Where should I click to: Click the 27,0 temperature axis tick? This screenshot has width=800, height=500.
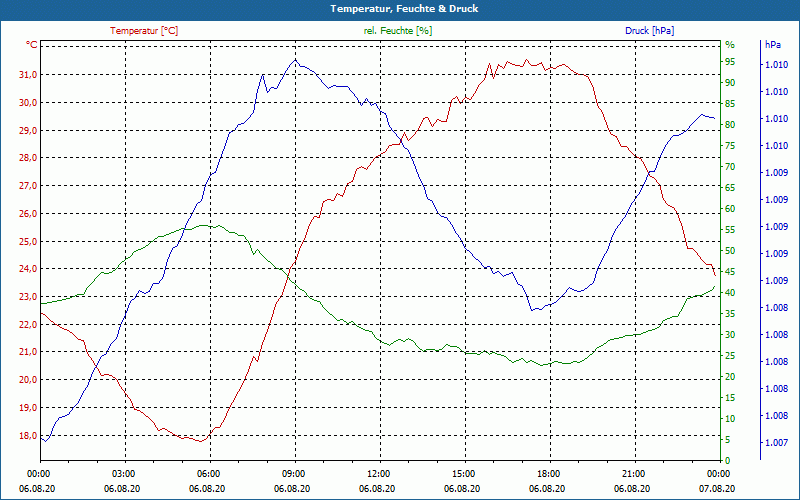[28, 186]
